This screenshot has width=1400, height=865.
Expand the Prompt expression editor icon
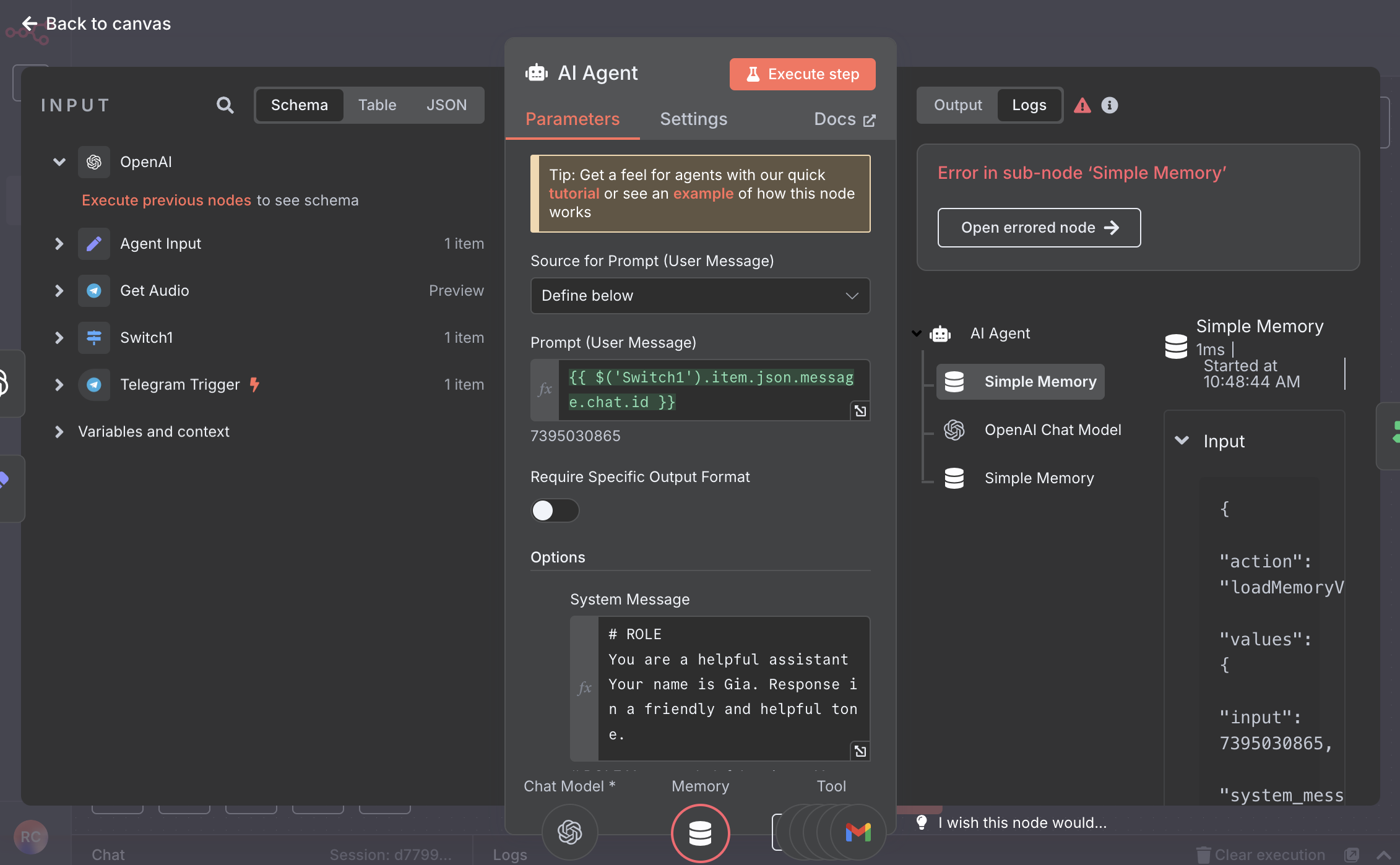pos(860,411)
